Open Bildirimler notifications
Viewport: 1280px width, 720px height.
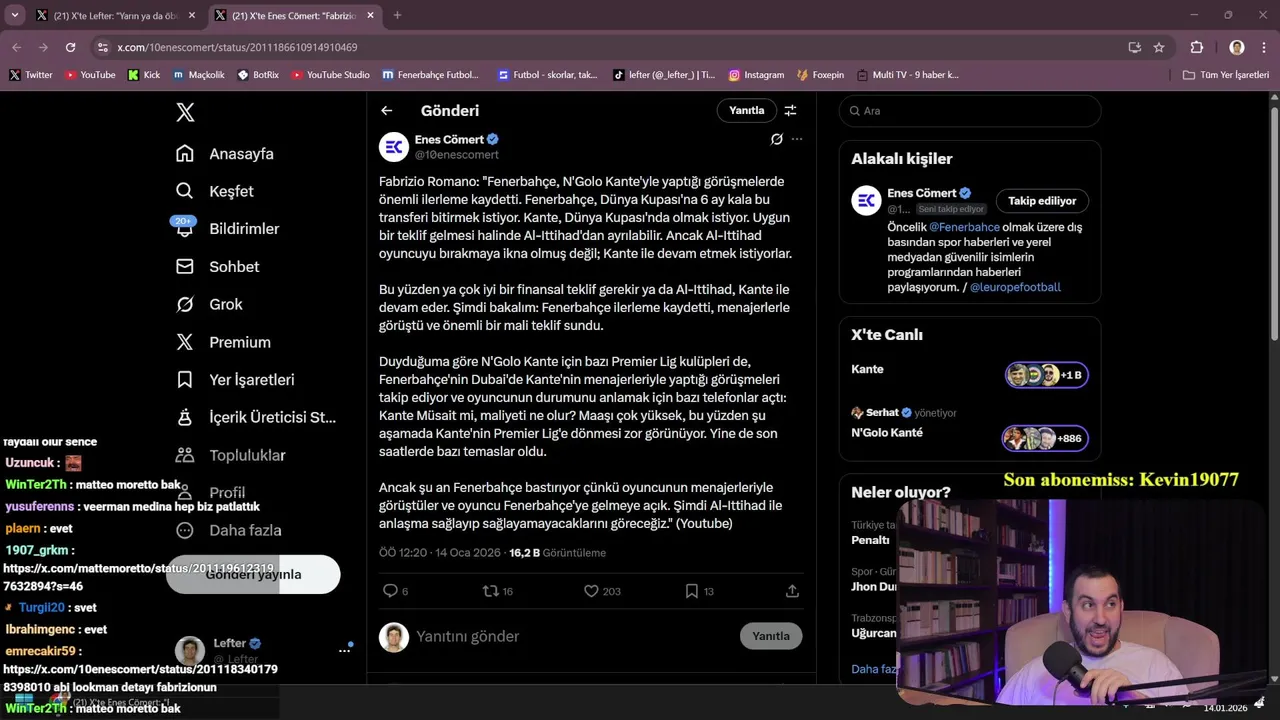[x=227, y=229]
